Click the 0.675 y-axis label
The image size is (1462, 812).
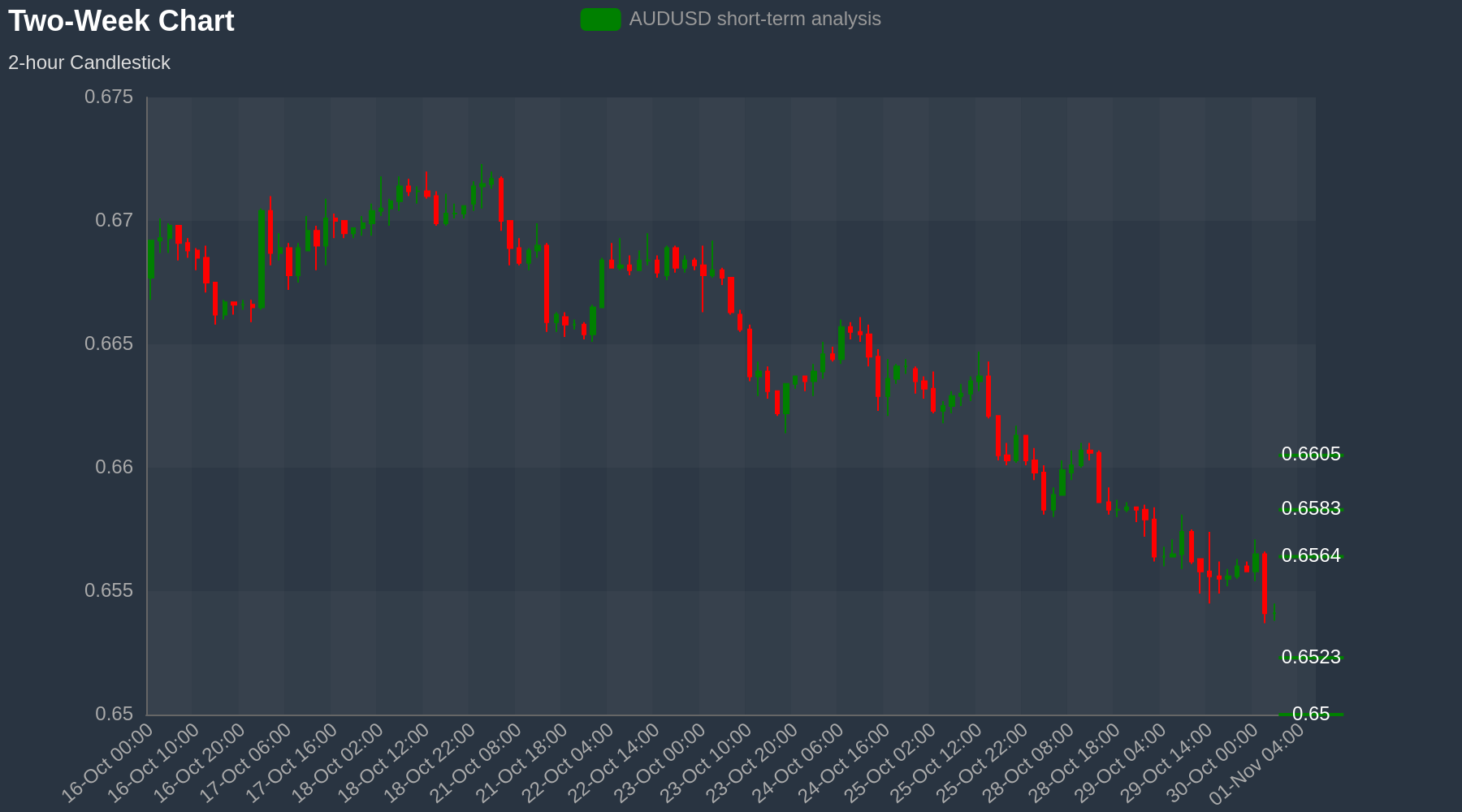(109, 97)
